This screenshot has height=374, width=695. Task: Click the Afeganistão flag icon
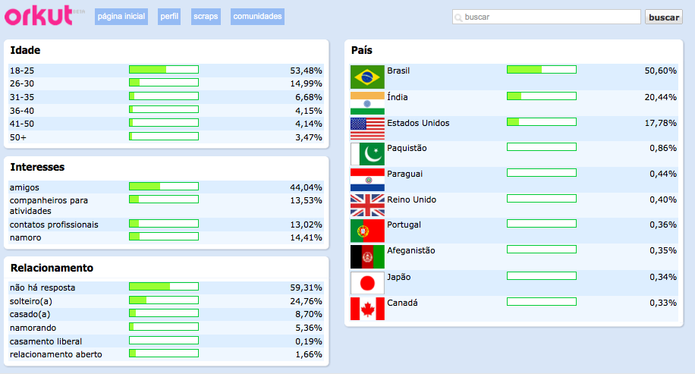[367, 257]
